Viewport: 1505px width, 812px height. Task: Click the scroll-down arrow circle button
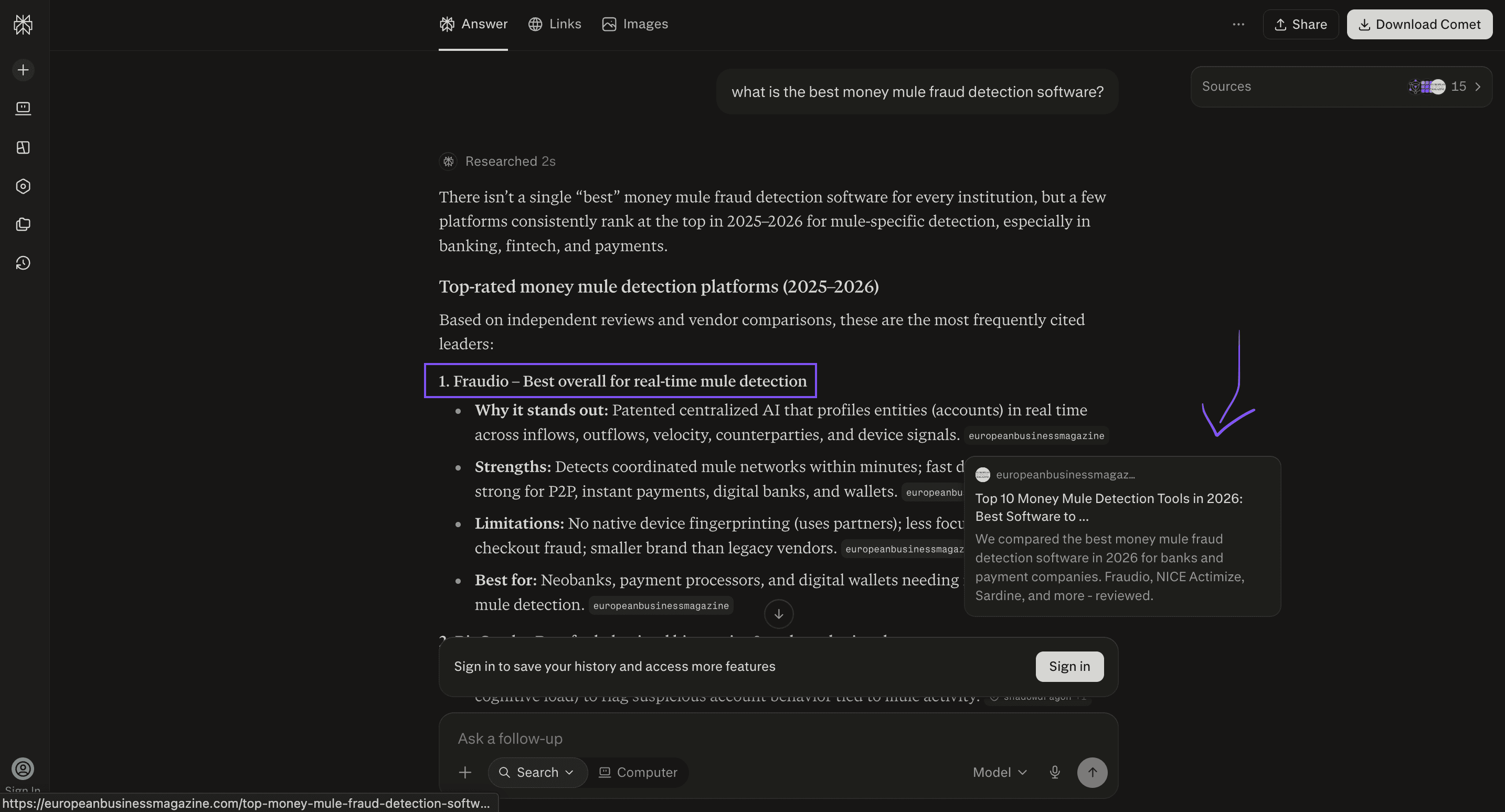coord(779,614)
